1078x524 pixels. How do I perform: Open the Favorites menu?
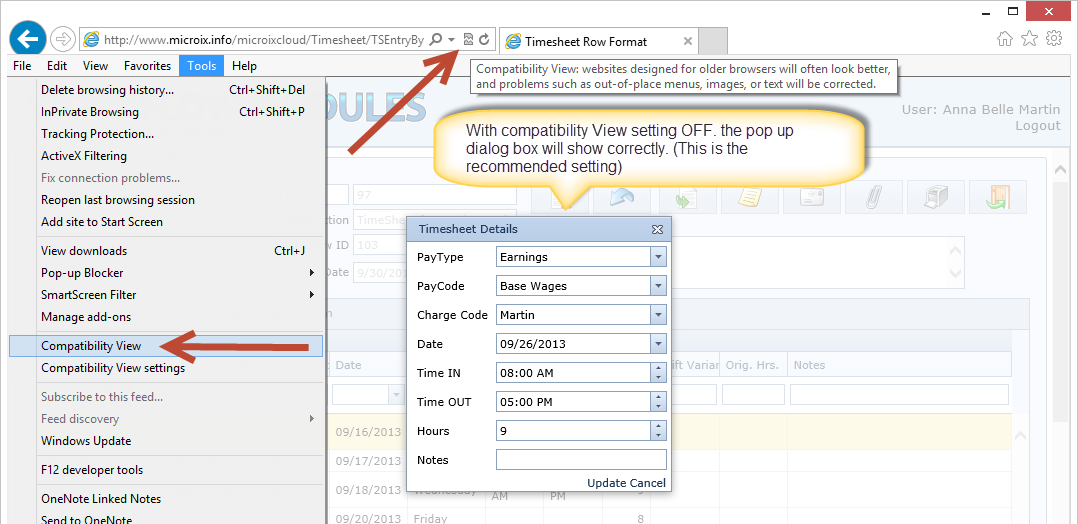click(147, 66)
